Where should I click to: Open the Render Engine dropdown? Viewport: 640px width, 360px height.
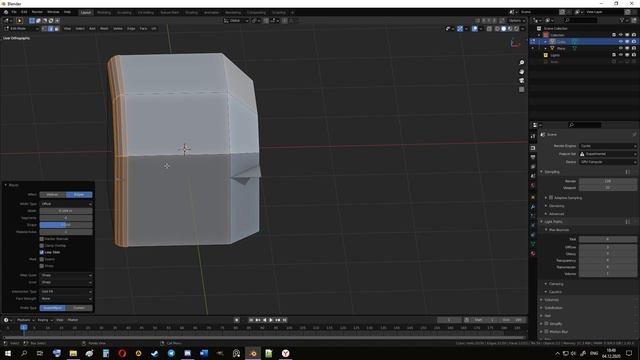[x=608, y=146]
